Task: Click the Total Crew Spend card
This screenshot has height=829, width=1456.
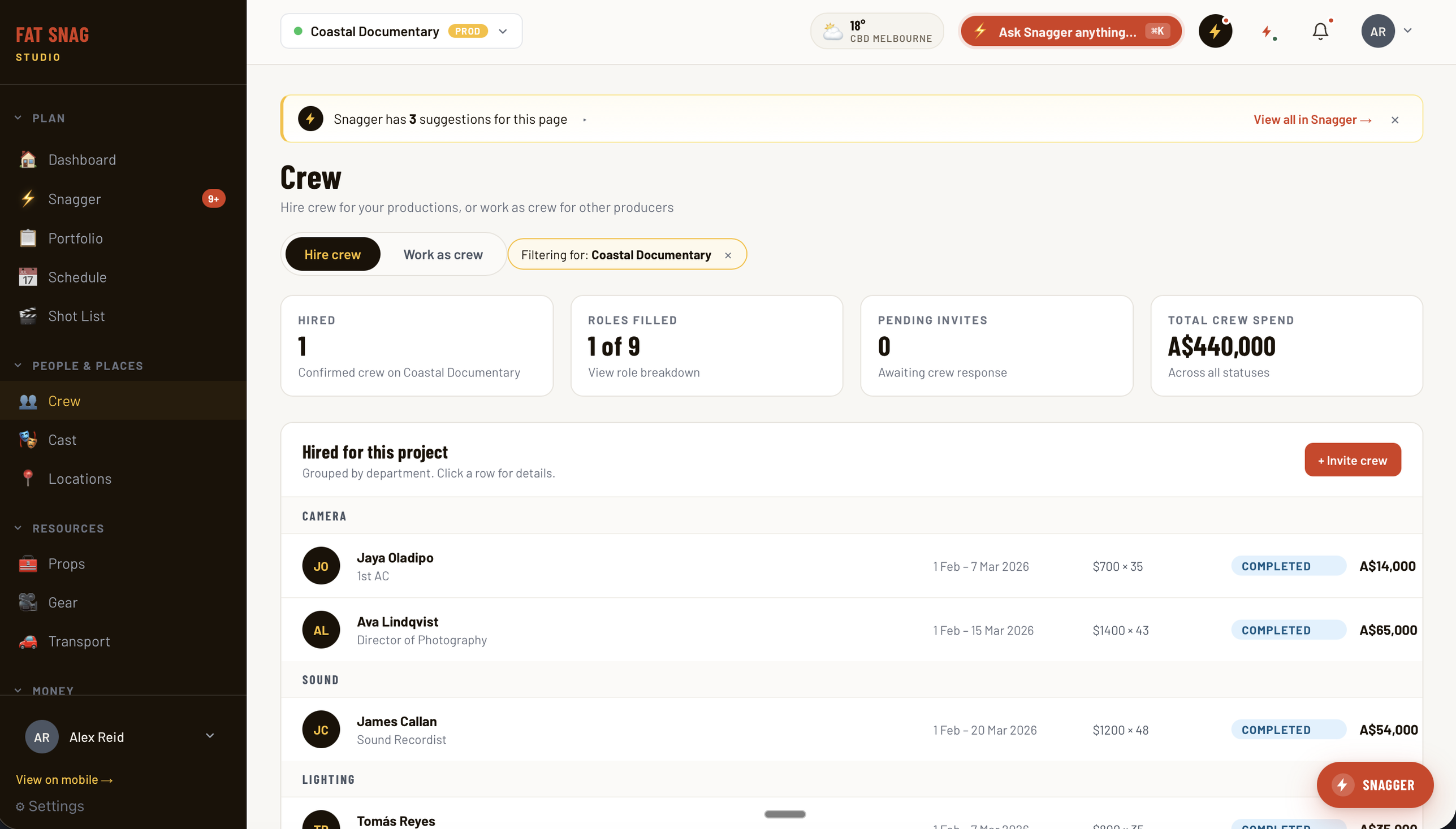Action: (1286, 346)
